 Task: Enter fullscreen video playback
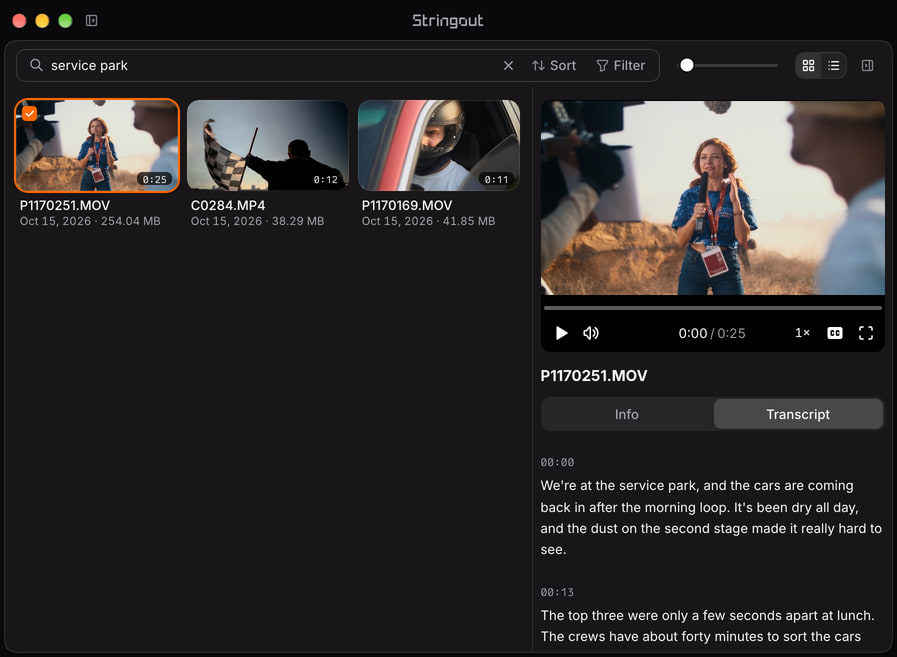[x=866, y=333]
